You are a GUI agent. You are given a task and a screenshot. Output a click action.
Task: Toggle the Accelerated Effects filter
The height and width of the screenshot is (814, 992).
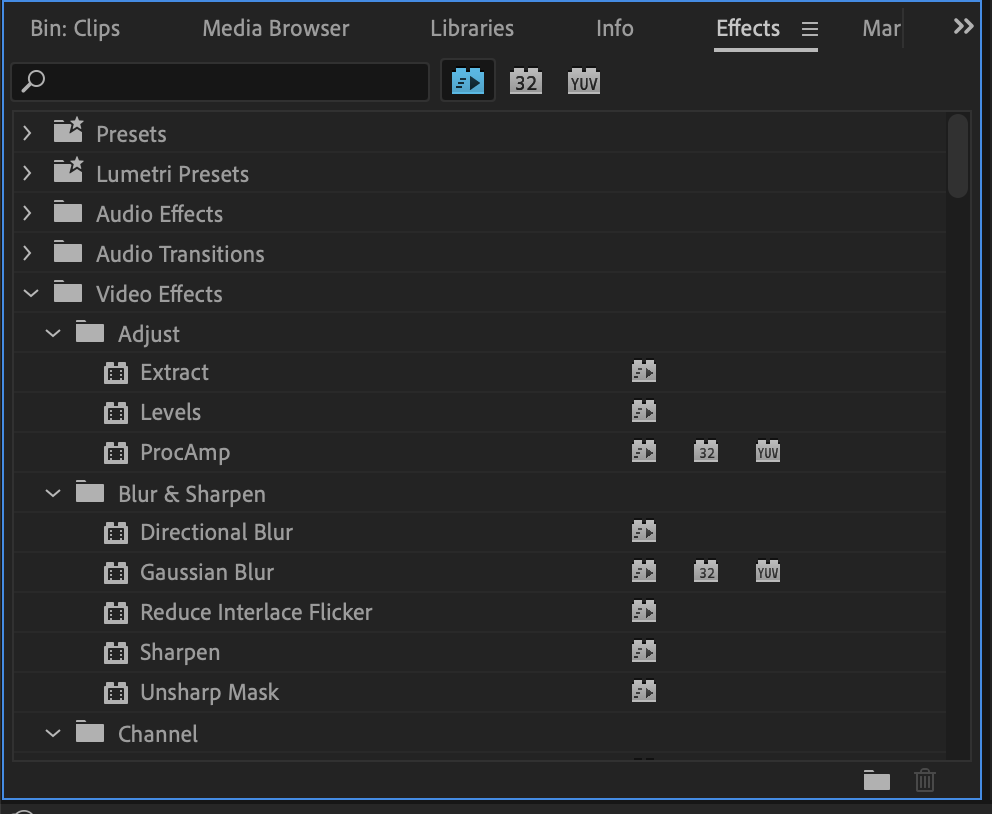click(468, 81)
